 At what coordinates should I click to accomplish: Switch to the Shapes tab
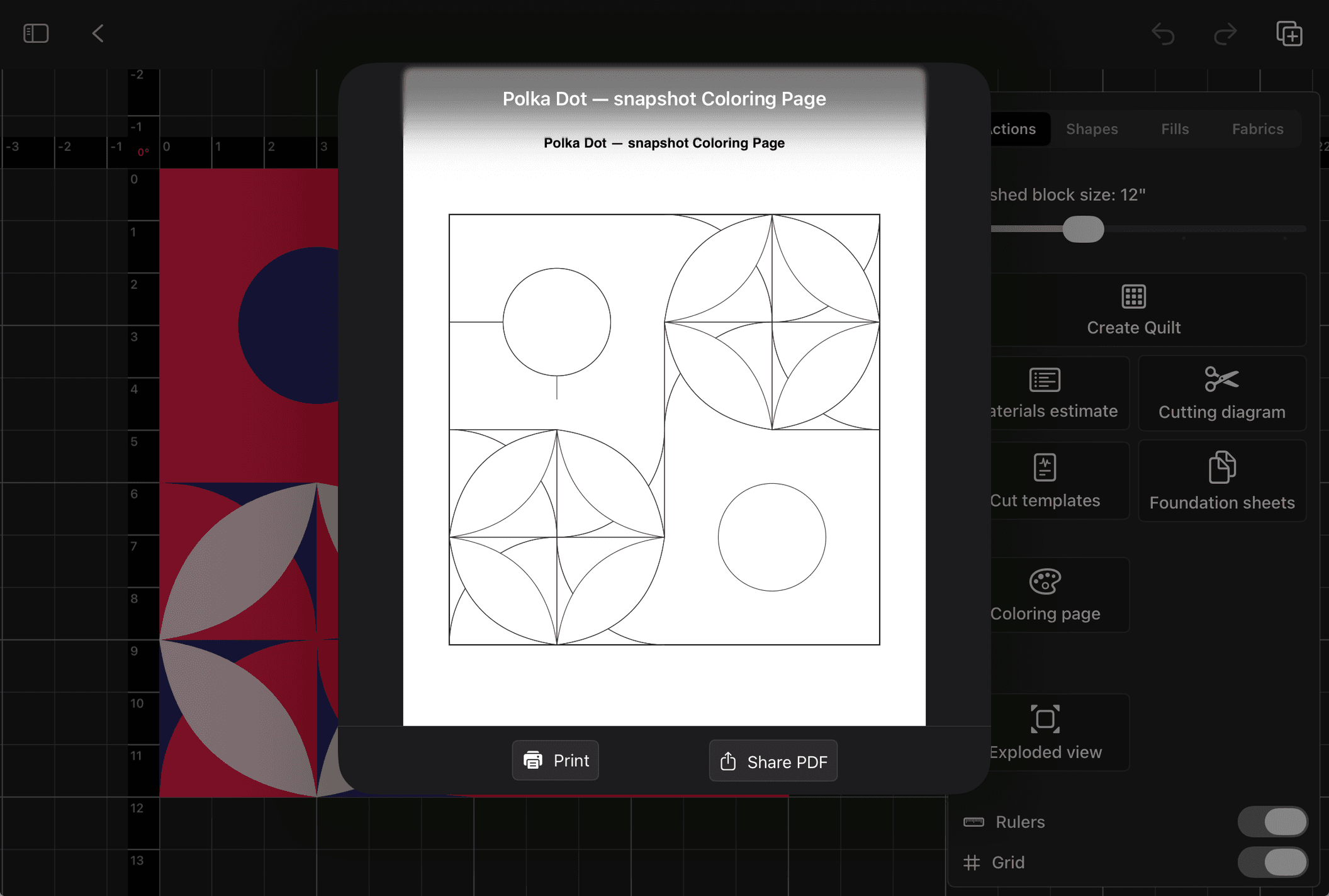1092,129
